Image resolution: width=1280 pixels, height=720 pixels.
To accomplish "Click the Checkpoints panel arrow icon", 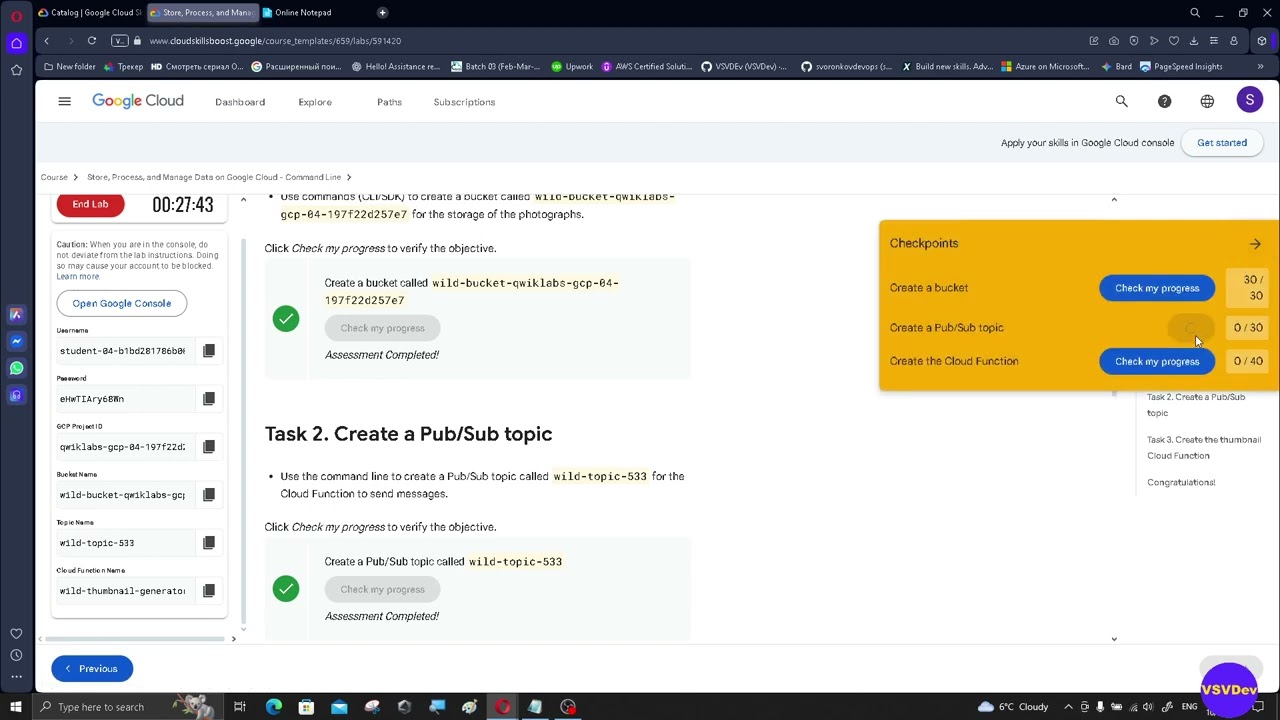I will coord(1255,243).
